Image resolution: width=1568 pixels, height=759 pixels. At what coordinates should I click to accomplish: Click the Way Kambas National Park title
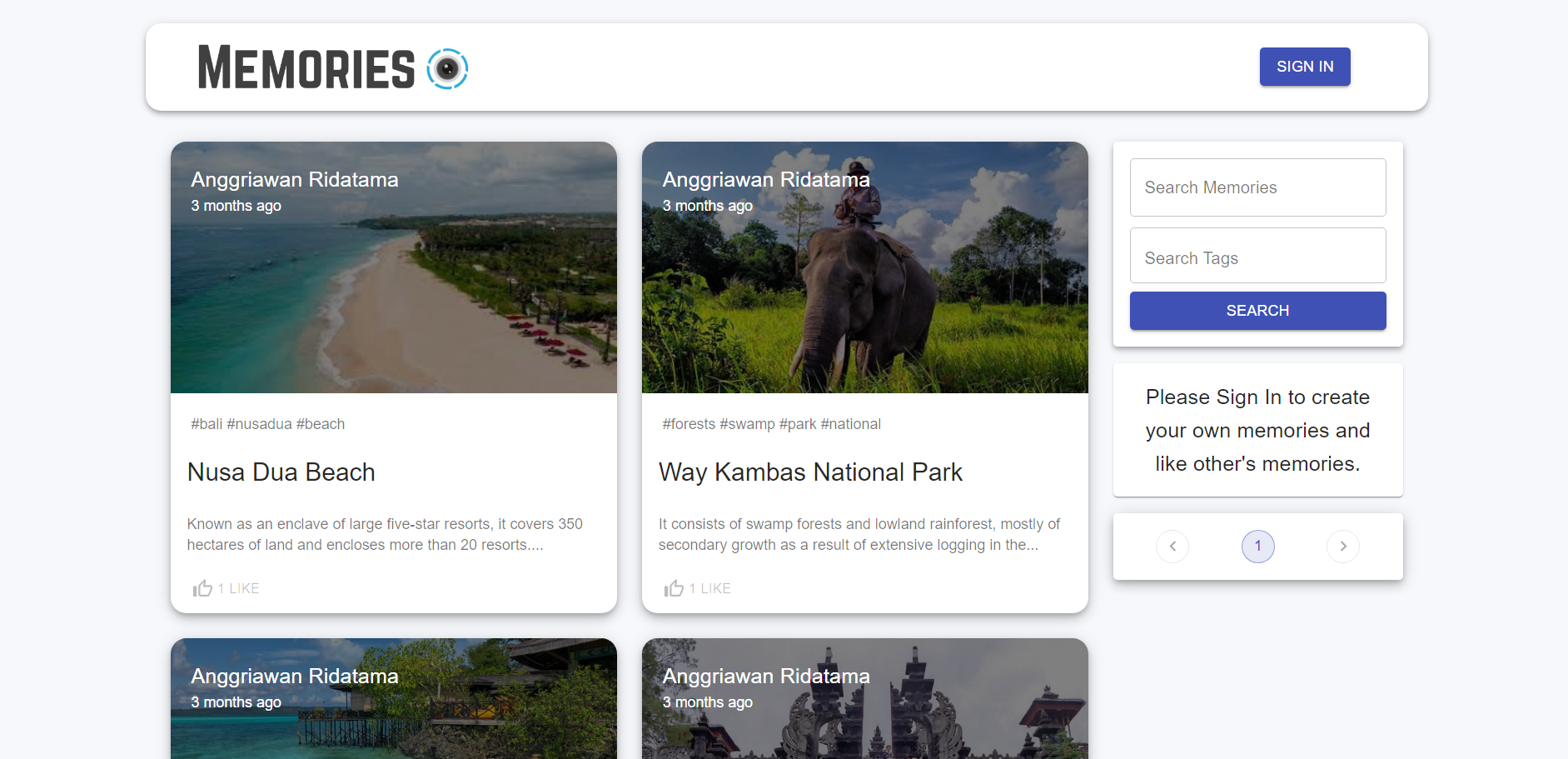pos(810,472)
